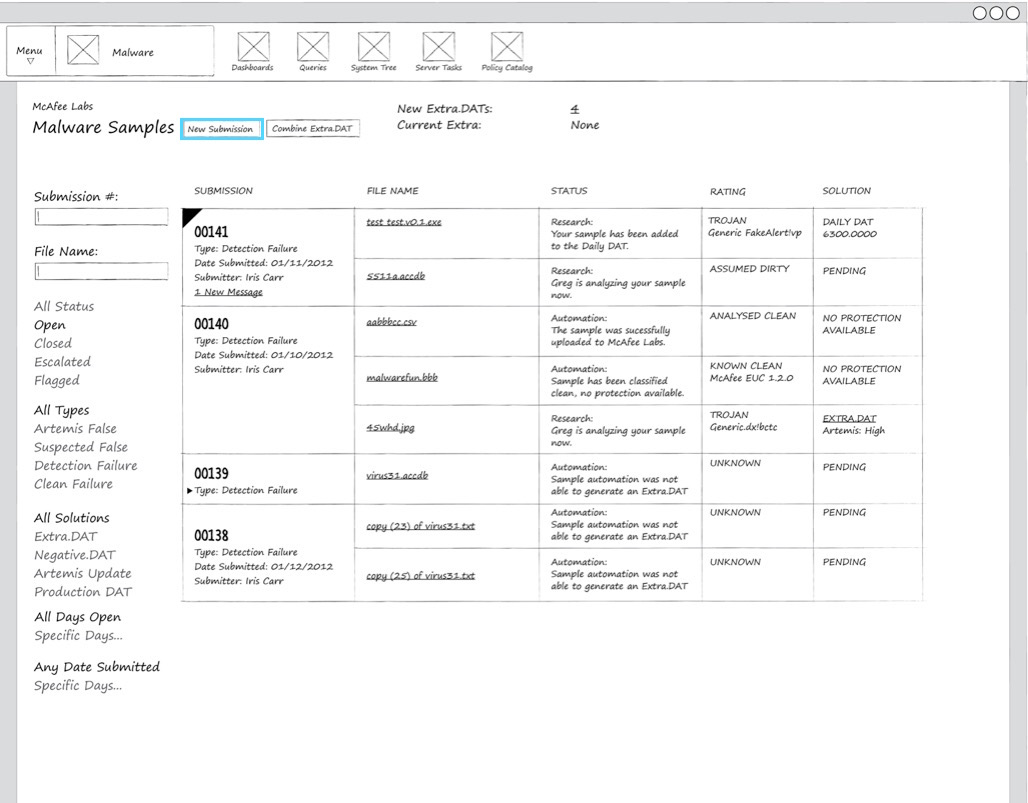Filter by Escalated status
Viewport: 1028px width, 803px height.
point(62,362)
